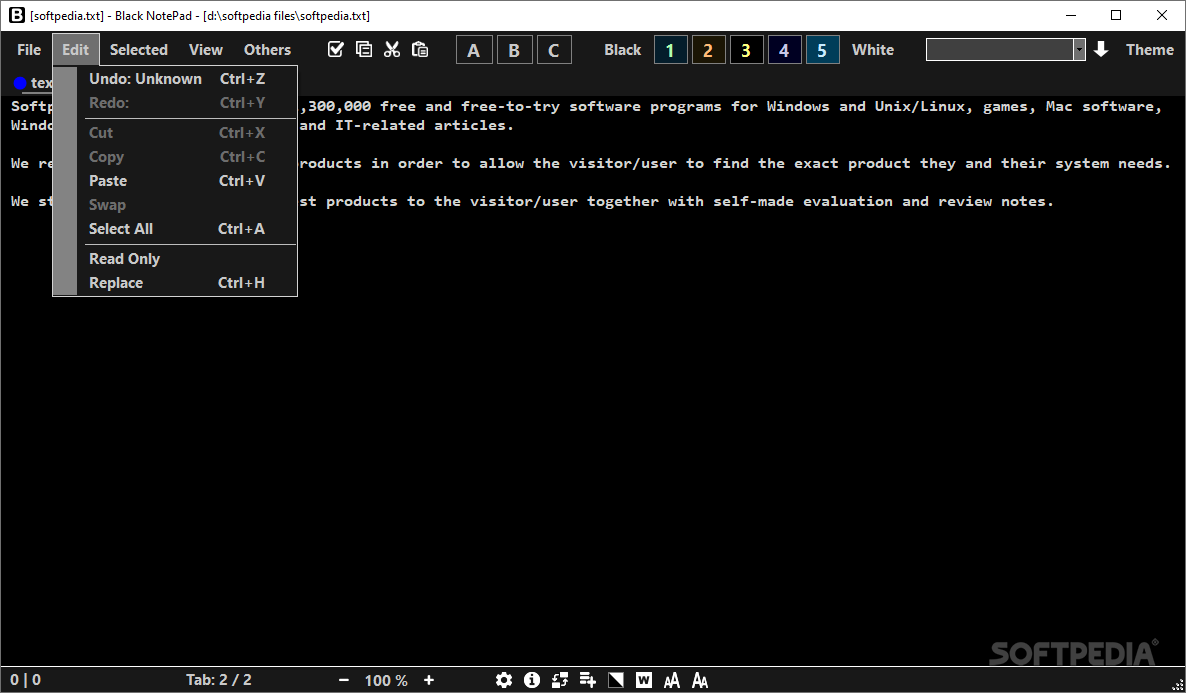
Task: Open the Selected menu
Action: [x=138, y=50]
